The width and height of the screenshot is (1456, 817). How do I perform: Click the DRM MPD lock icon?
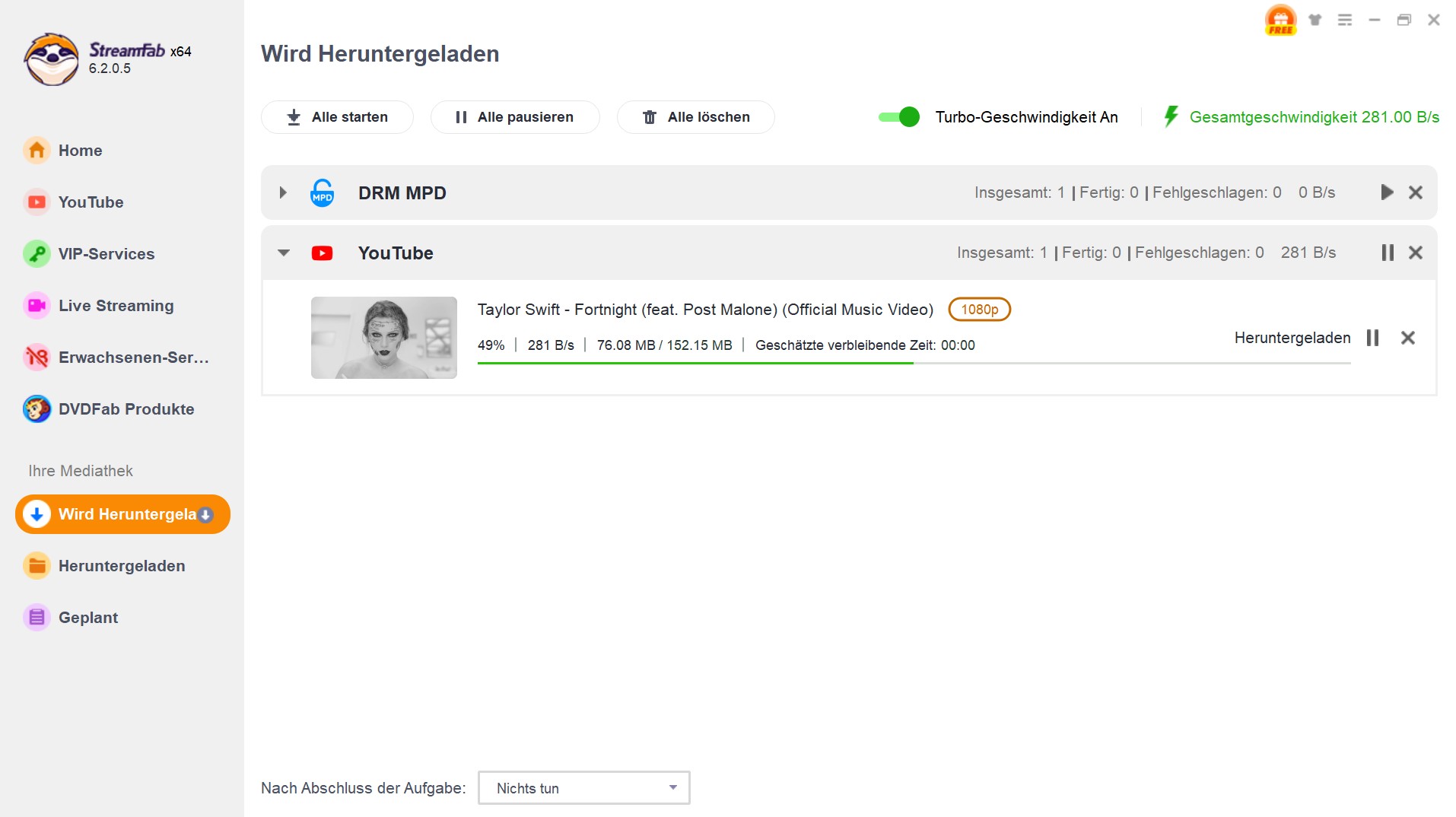click(x=323, y=192)
